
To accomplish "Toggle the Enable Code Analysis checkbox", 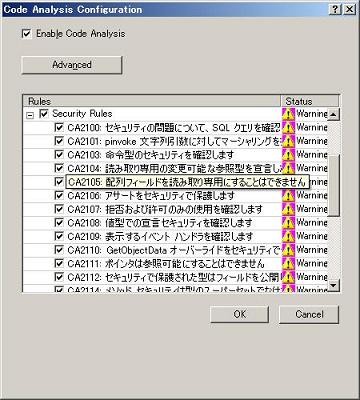I will pyautogui.click(x=27, y=34).
